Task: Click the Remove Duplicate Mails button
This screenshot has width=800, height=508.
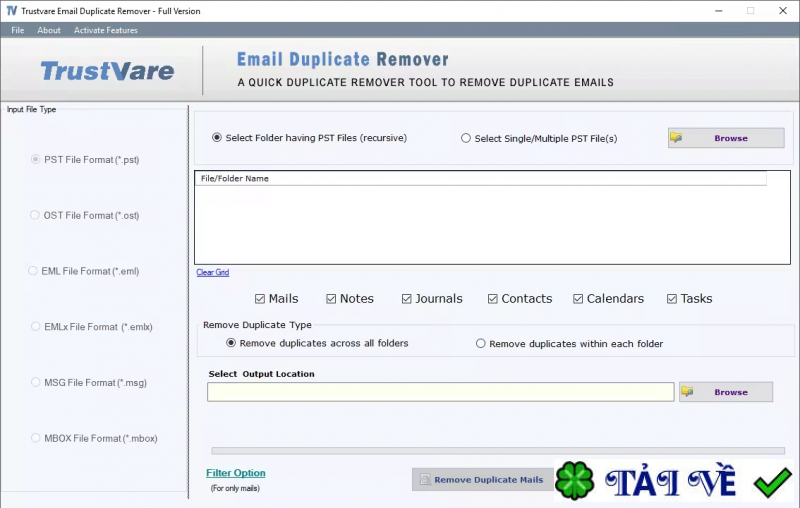Action: (x=483, y=479)
